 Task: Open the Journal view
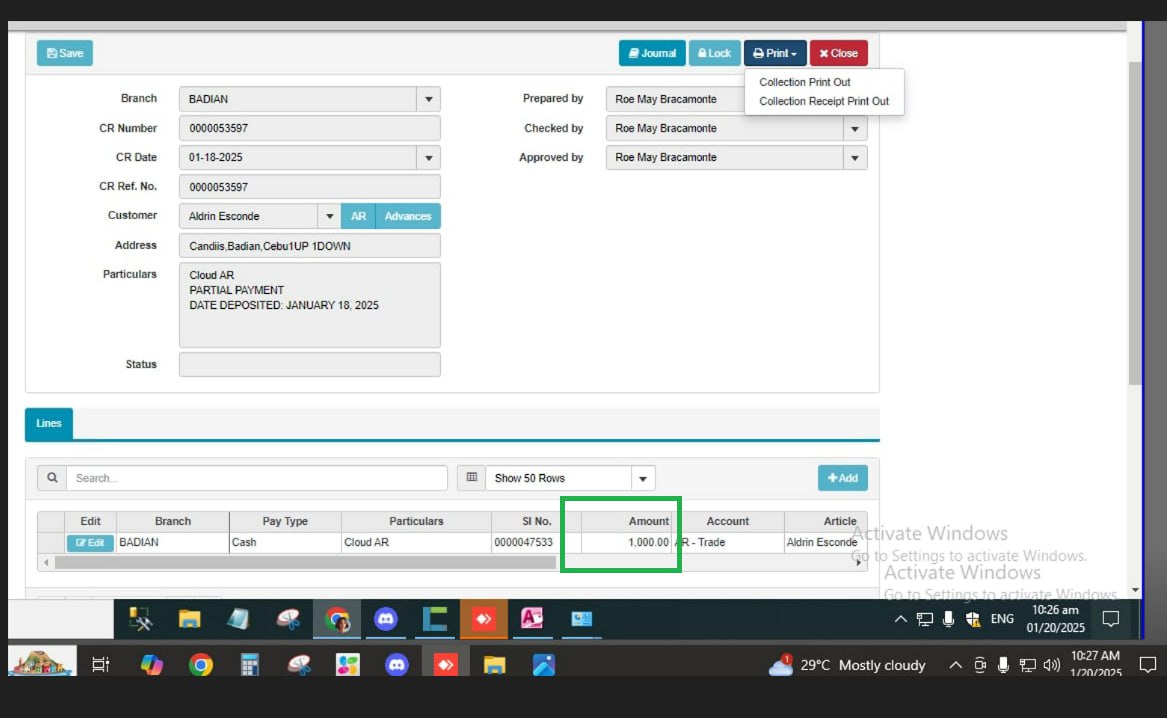652,53
